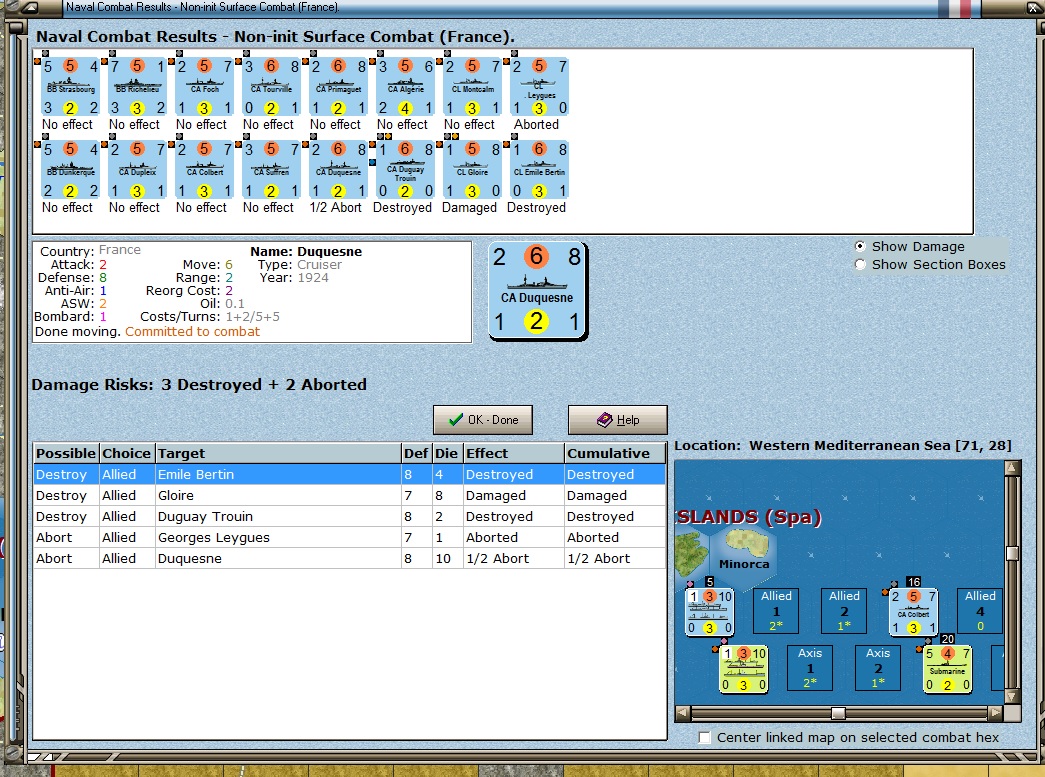Screen dimensions: 1045x777
Task: Click the Die column header
Action: point(447,453)
